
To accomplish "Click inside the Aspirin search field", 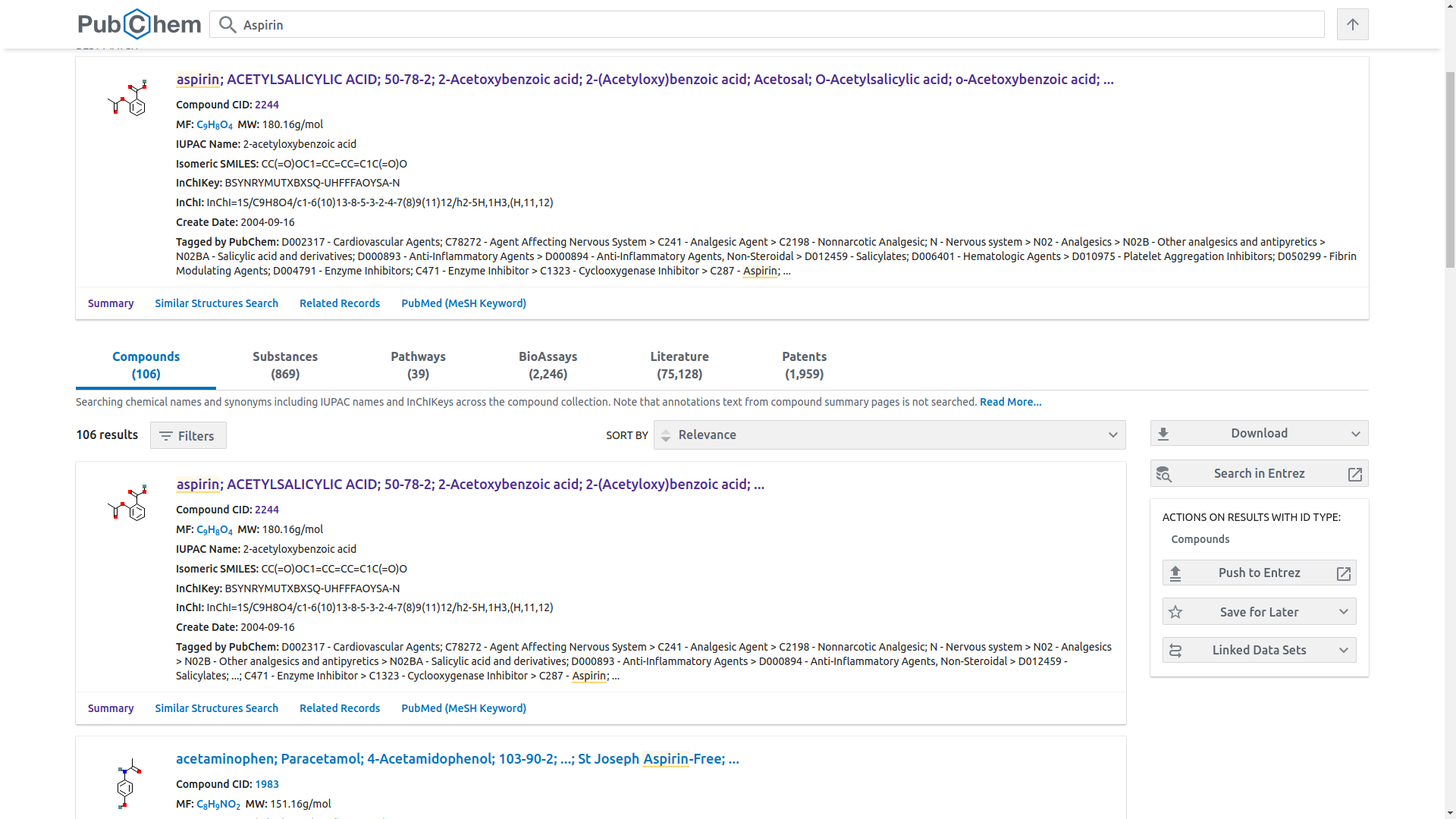I will click(x=531, y=24).
